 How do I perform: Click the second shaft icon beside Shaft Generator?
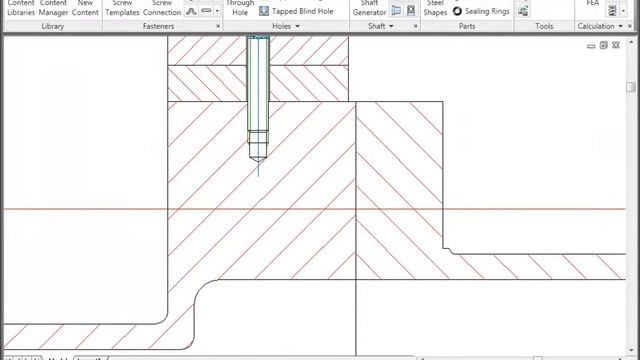(411, 11)
